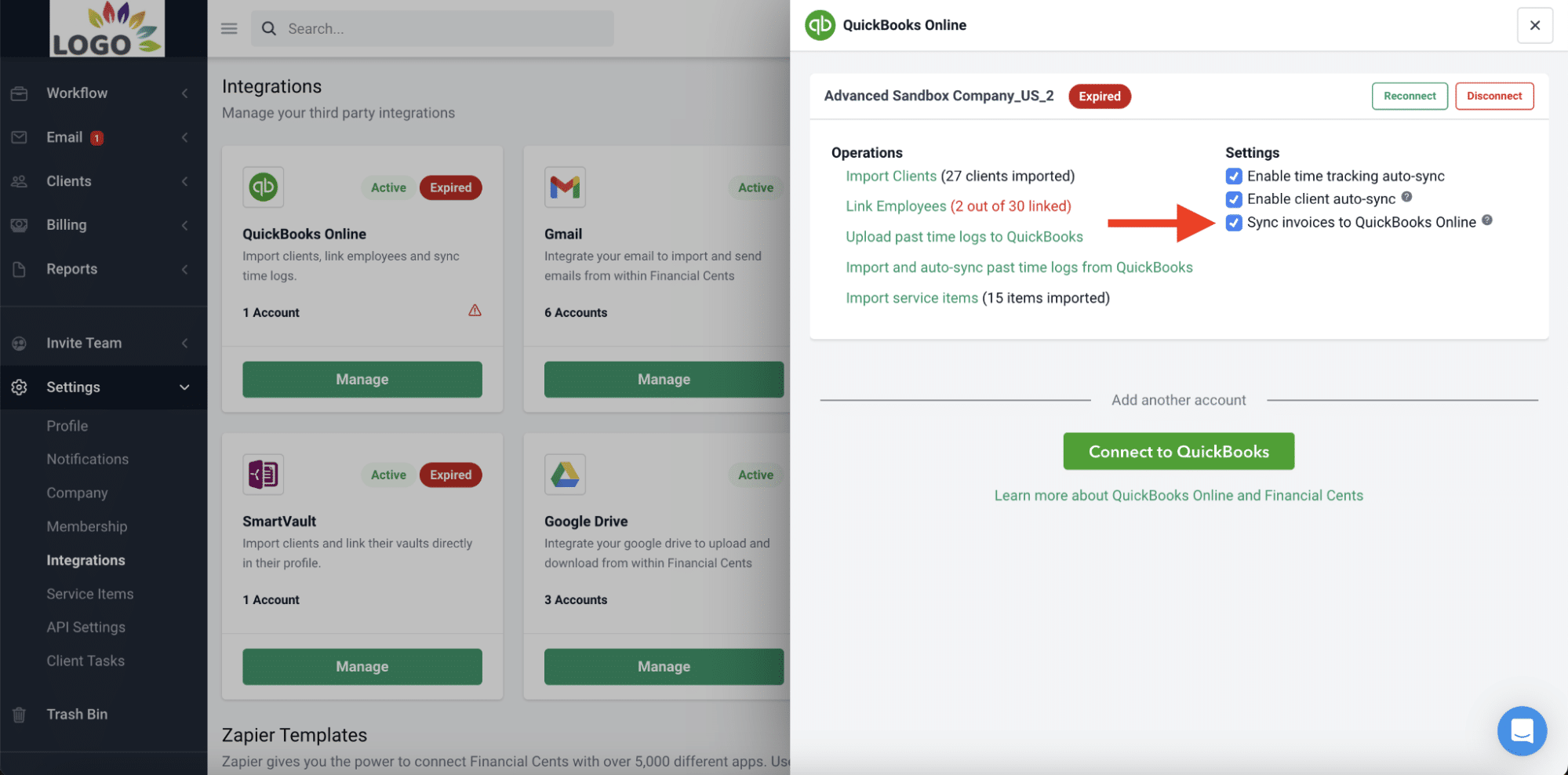1568x775 pixels.
Task: Click the Invite Team icon
Action: pyautogui.click(x=20, y=343)
